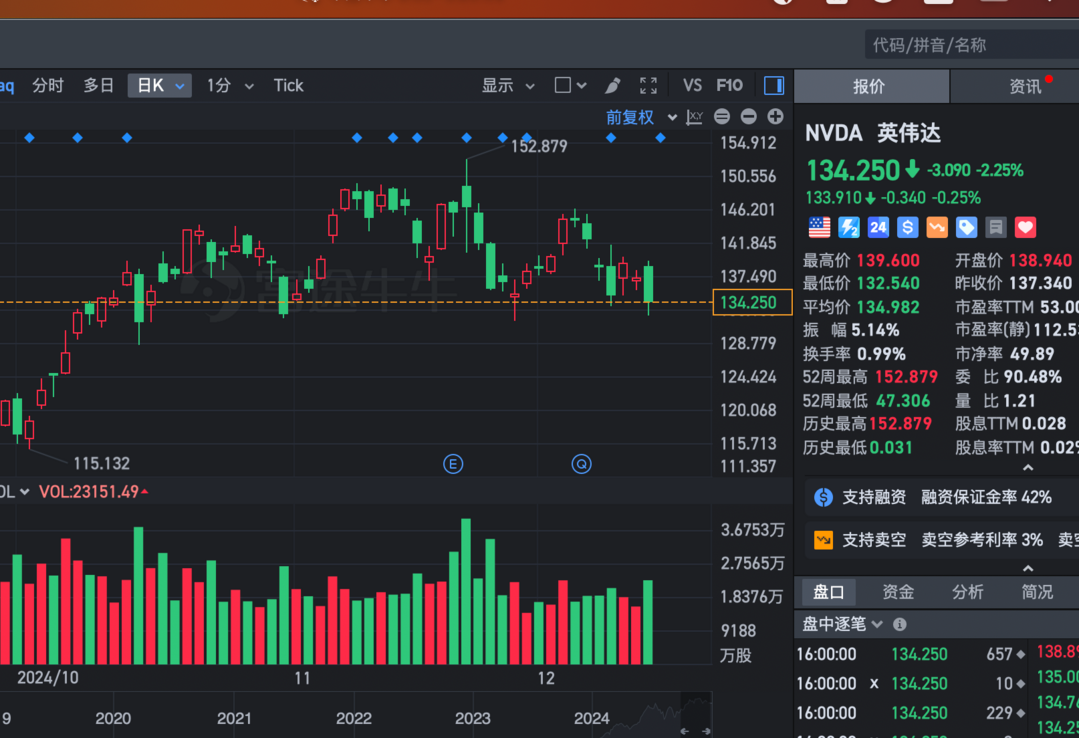Click the 最高价 139.600 value

(x=888, y=260)
